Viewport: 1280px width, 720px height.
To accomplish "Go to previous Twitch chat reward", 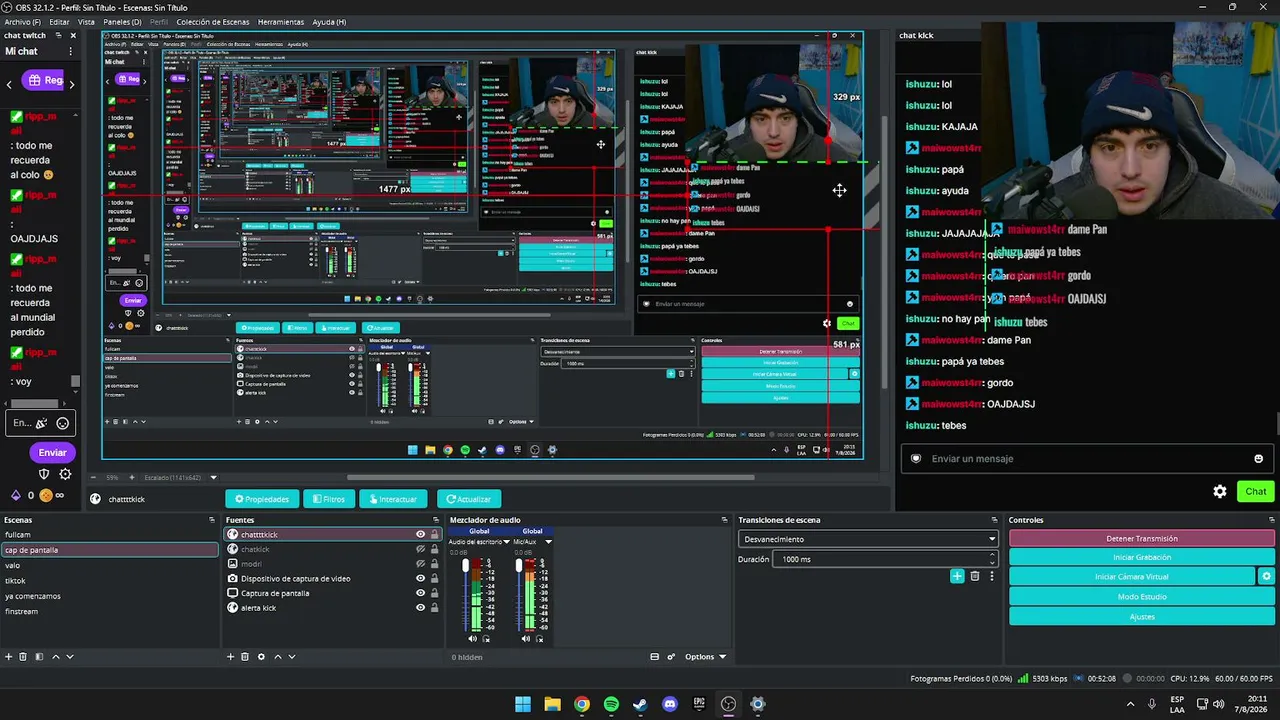I will 9,84.
